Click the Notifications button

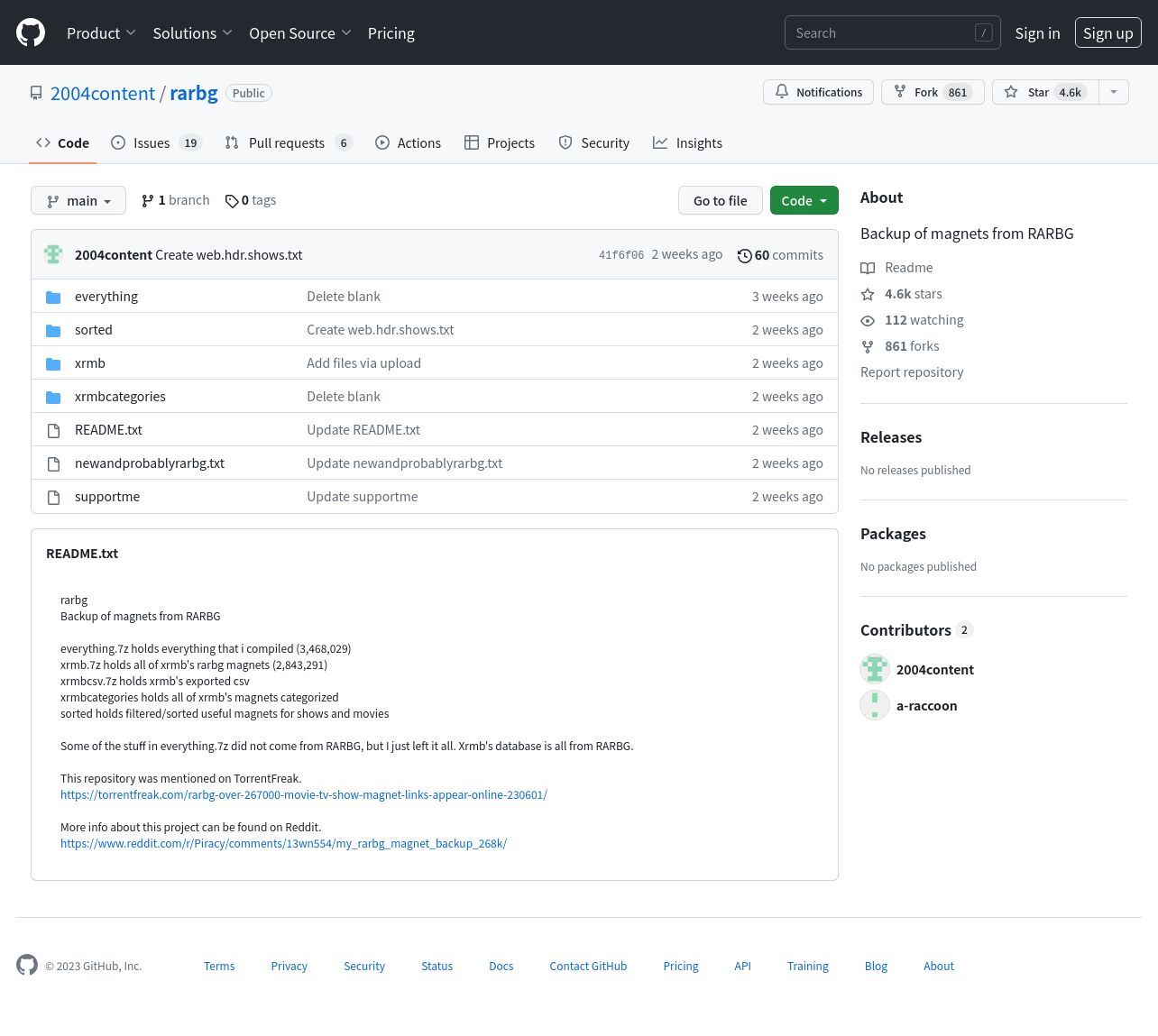[x=818, y=92]
